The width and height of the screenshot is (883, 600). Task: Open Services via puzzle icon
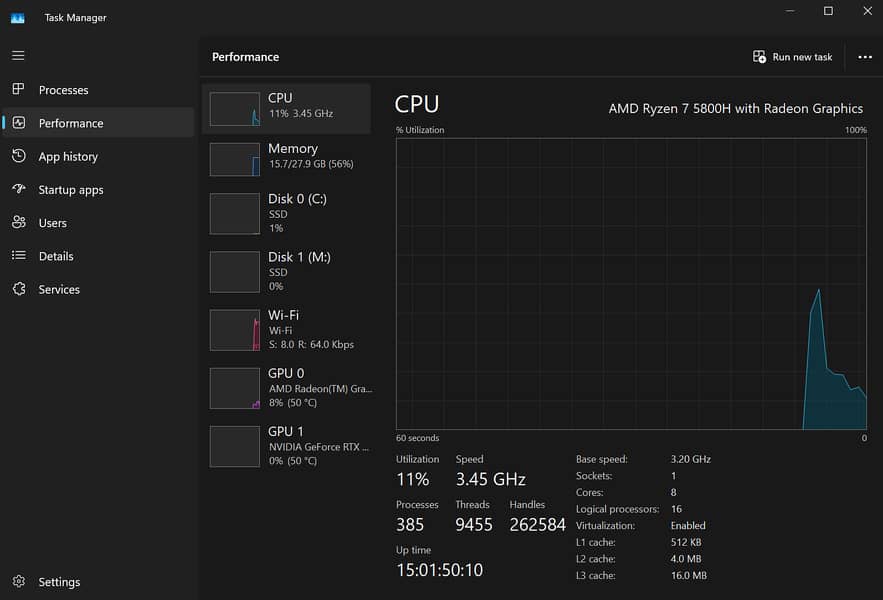[19, 289]
